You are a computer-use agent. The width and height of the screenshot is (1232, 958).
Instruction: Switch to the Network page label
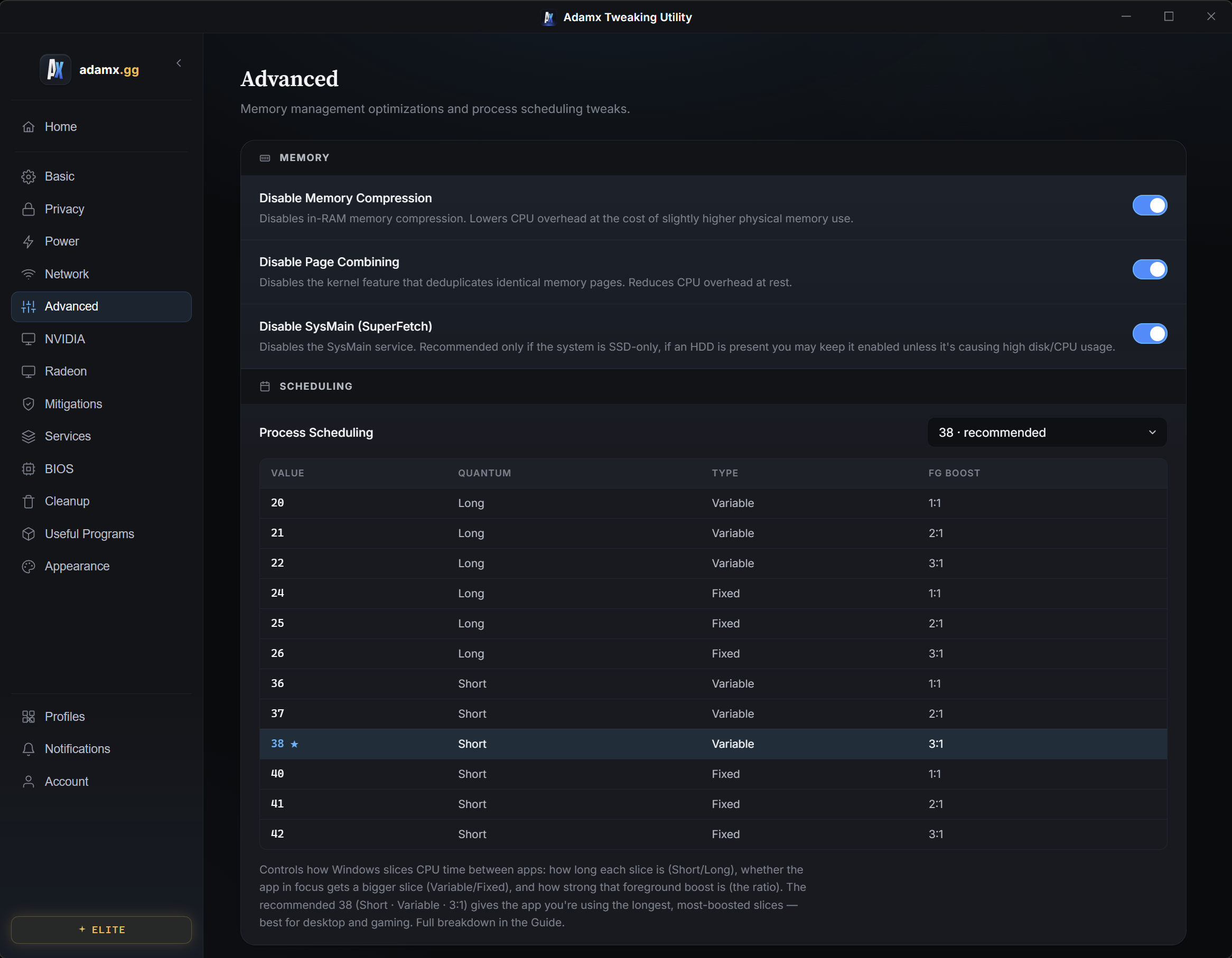point(67,274)
